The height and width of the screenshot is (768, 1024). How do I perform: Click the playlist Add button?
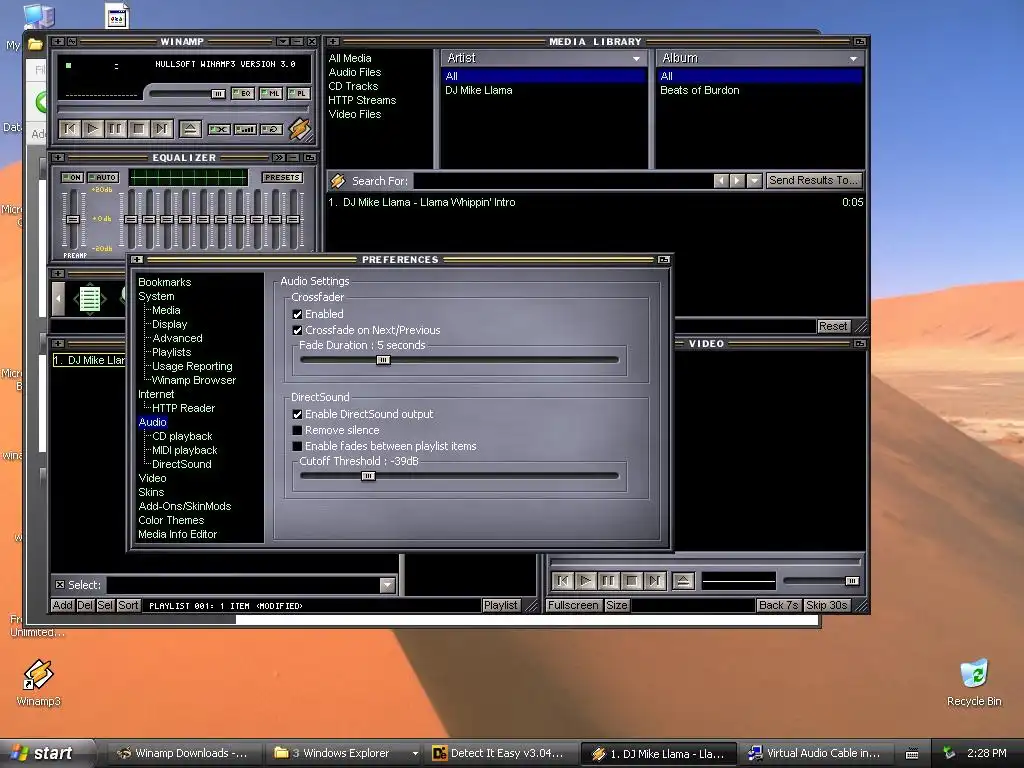(63, 605)
